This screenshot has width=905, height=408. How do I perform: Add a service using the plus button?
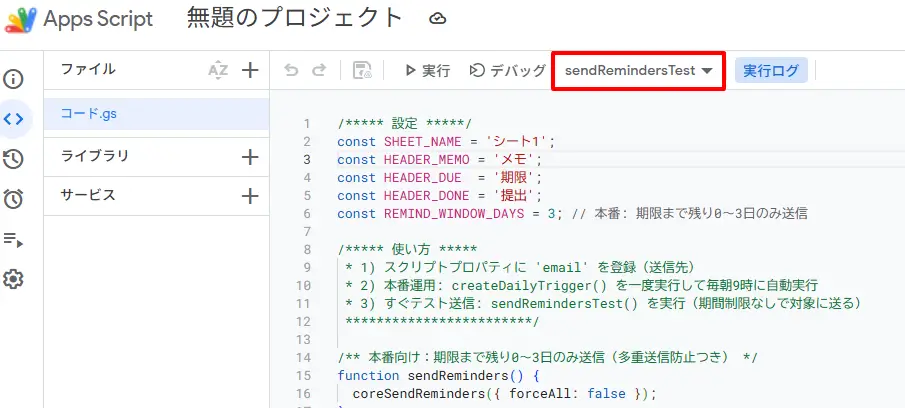coord(250,196)
